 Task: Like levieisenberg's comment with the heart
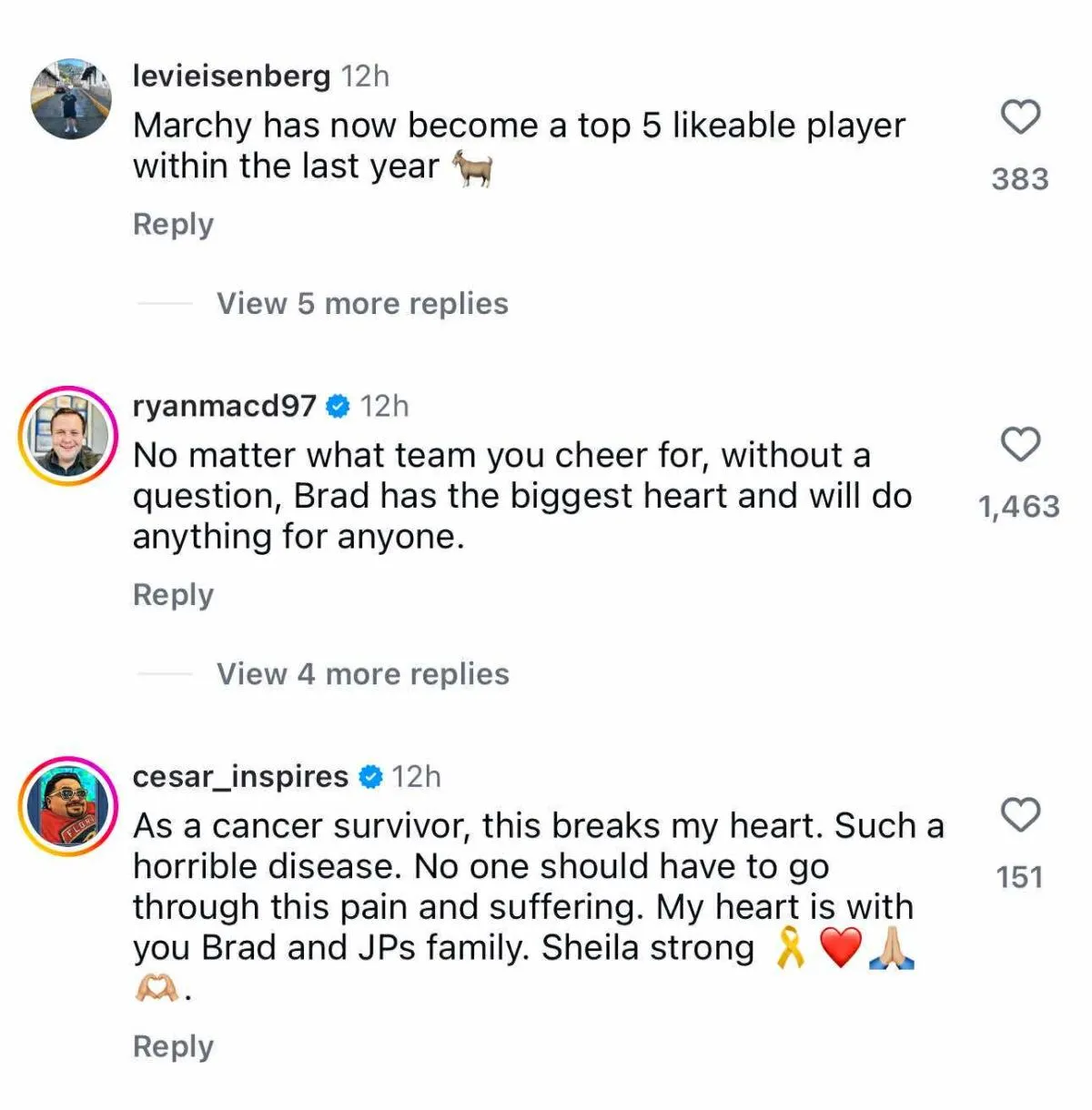tap(1020, 117)
